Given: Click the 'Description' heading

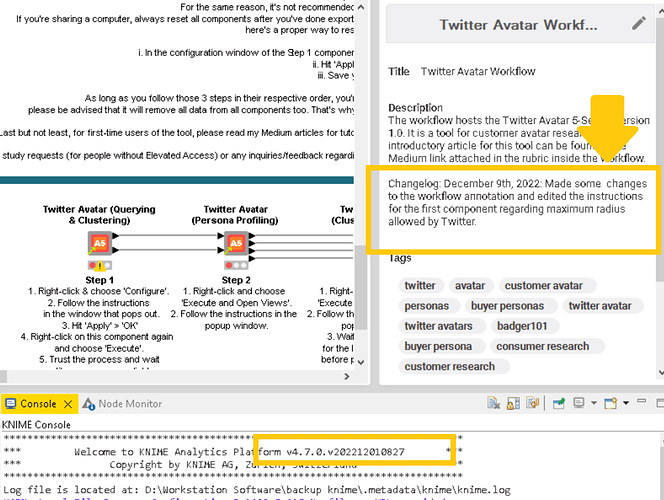Looking at the screenshot, I should (415, 108).
